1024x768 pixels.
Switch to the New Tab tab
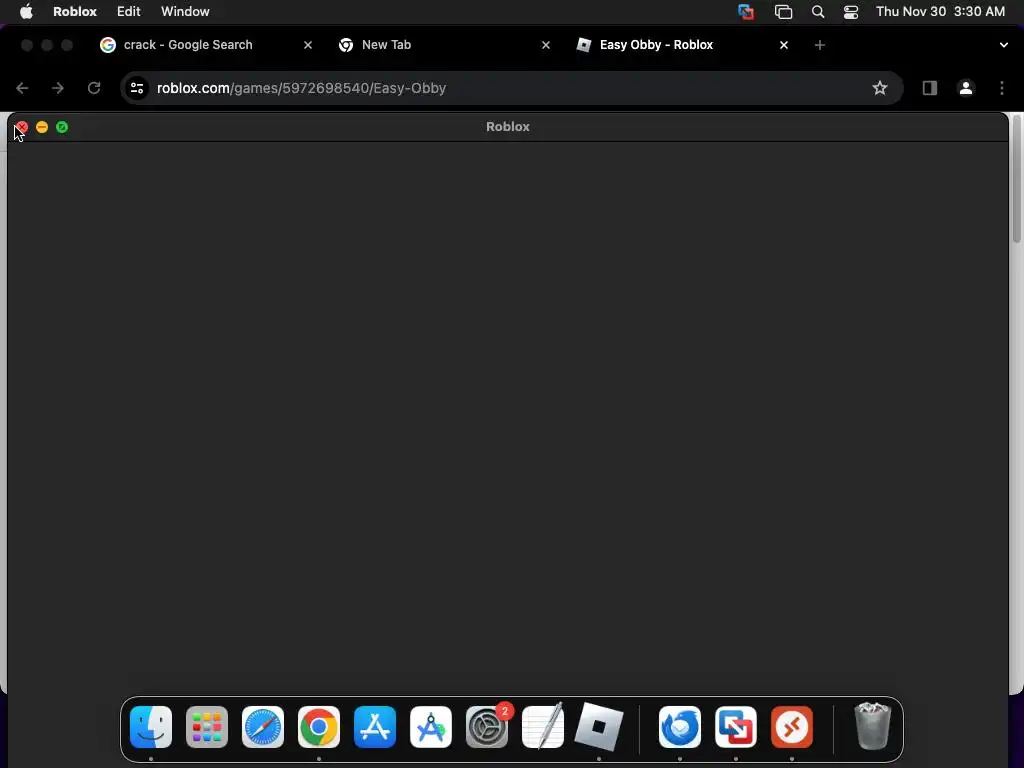point(443,44)
